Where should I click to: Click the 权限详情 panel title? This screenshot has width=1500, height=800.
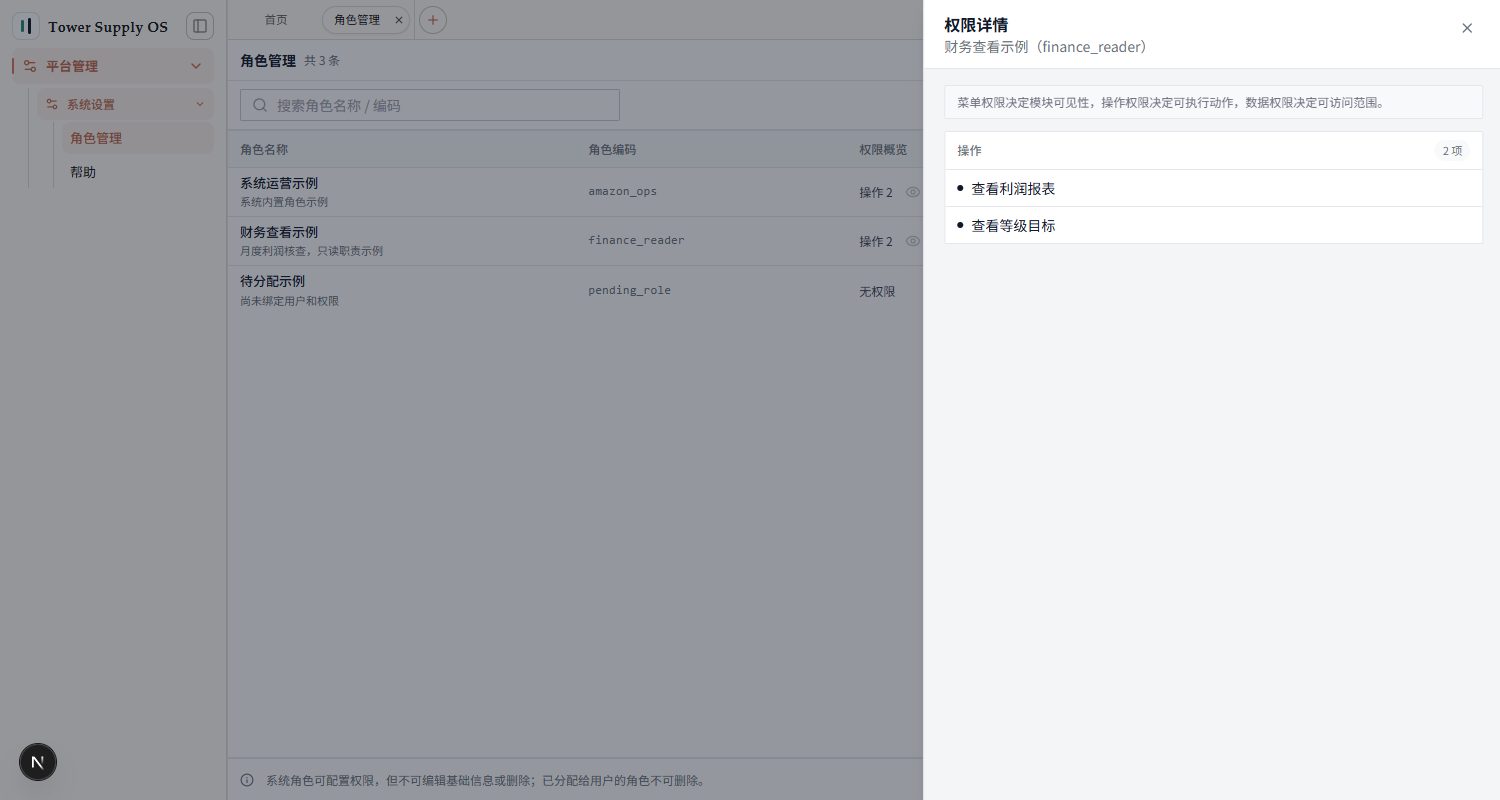pos(976,25)
